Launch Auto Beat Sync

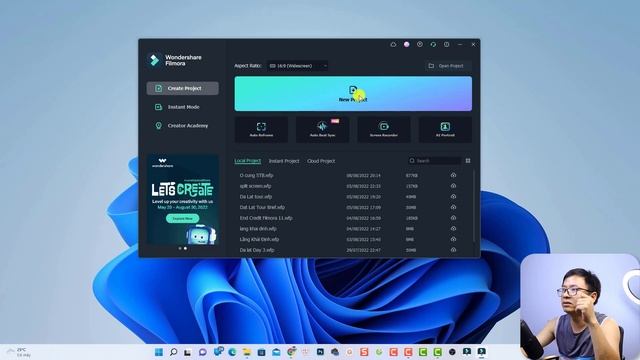pyautogui.click(x=322, y=129)
